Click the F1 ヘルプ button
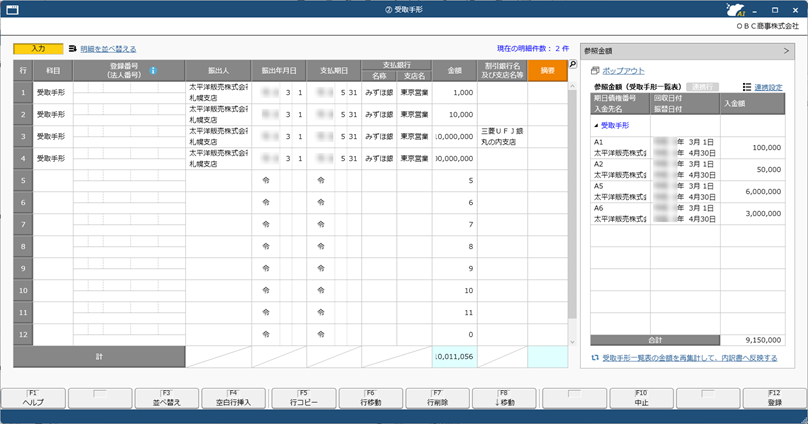808x424 pixels. [33, 398]
